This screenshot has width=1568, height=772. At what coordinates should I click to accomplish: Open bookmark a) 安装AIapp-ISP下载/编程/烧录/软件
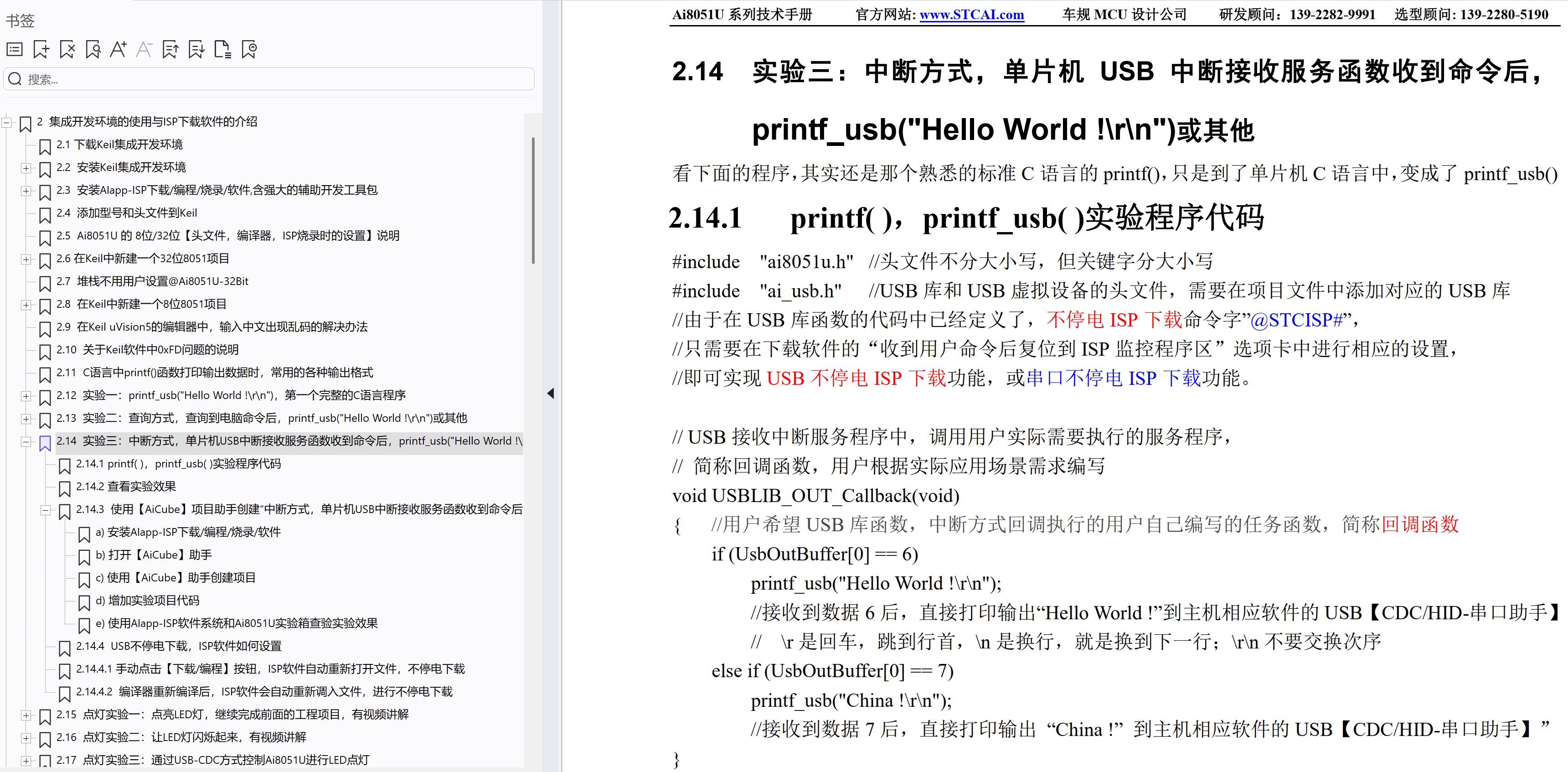(188, 532)
